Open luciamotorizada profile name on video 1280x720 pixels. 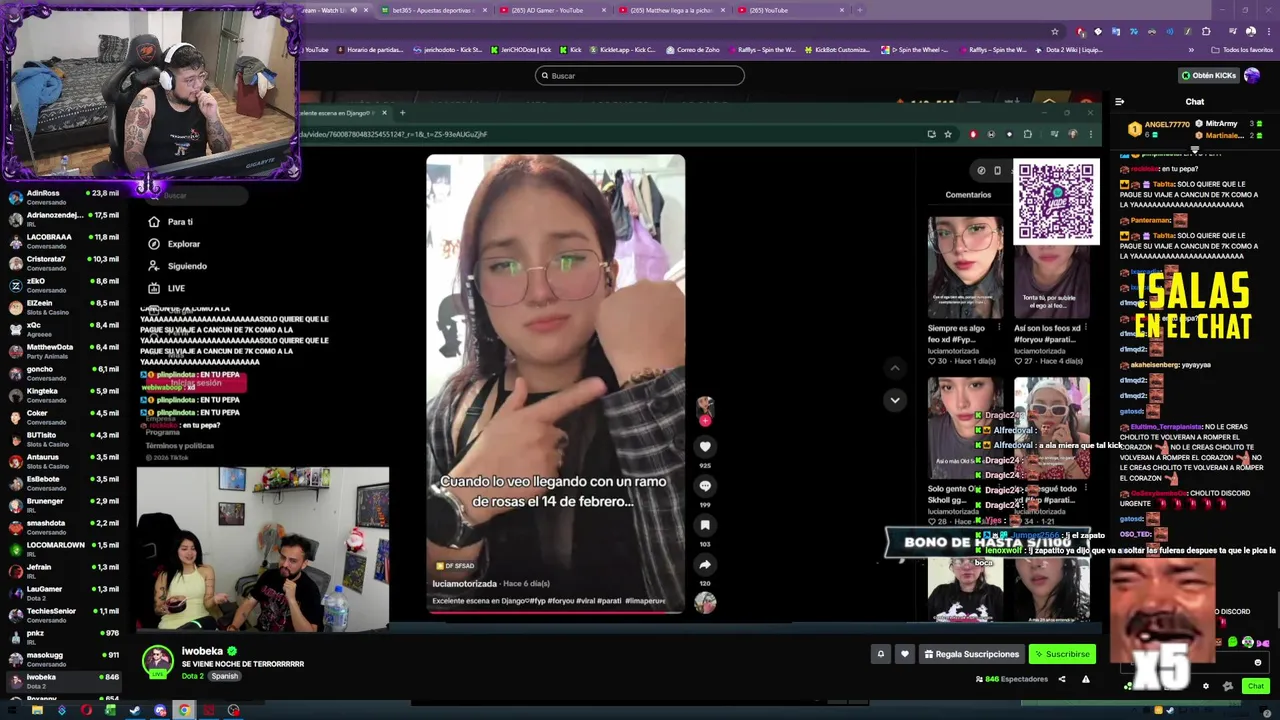click(x=464, y=584)
